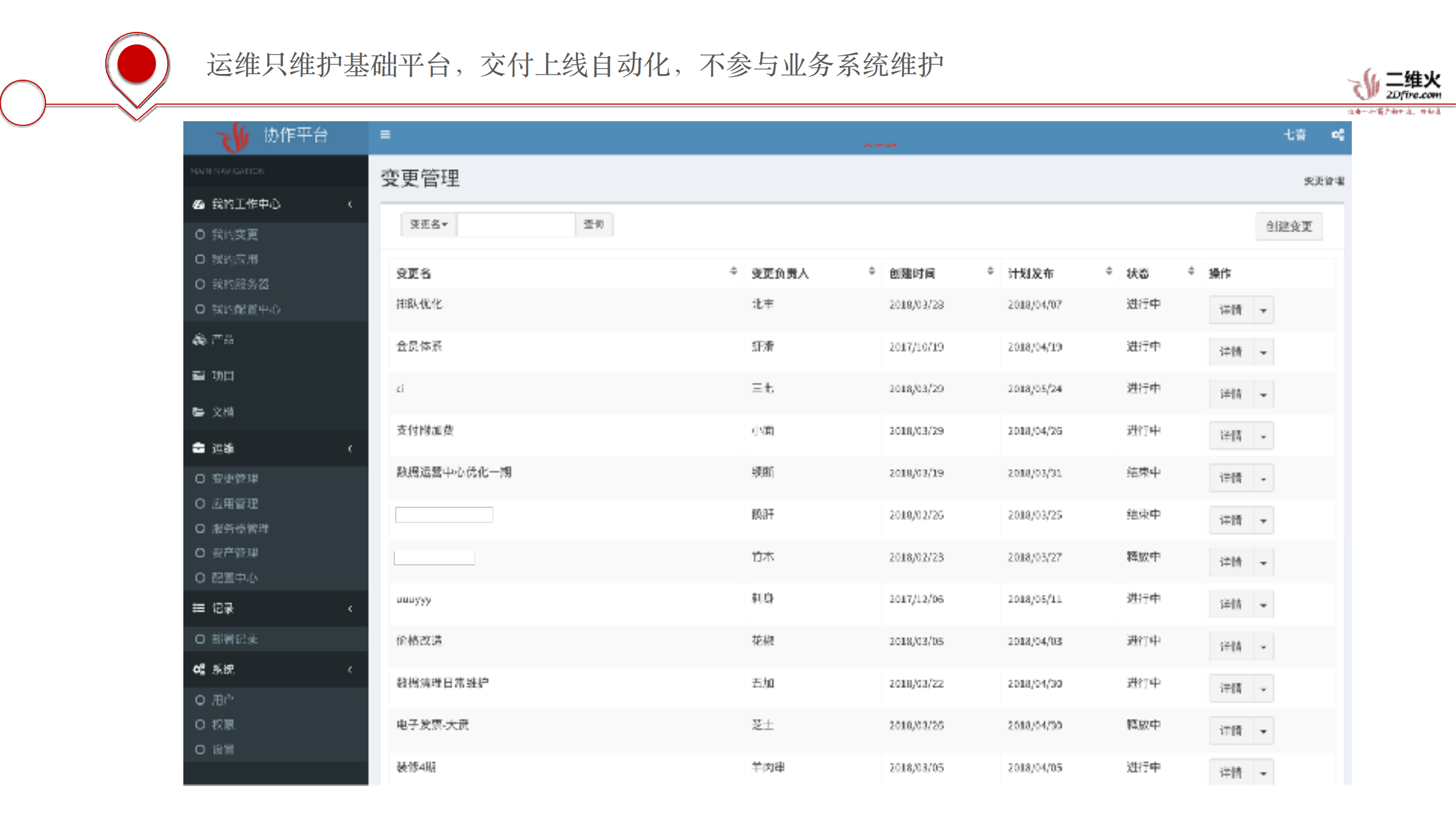Open the 变更名 filter dropdown

[x=428, y=224]
